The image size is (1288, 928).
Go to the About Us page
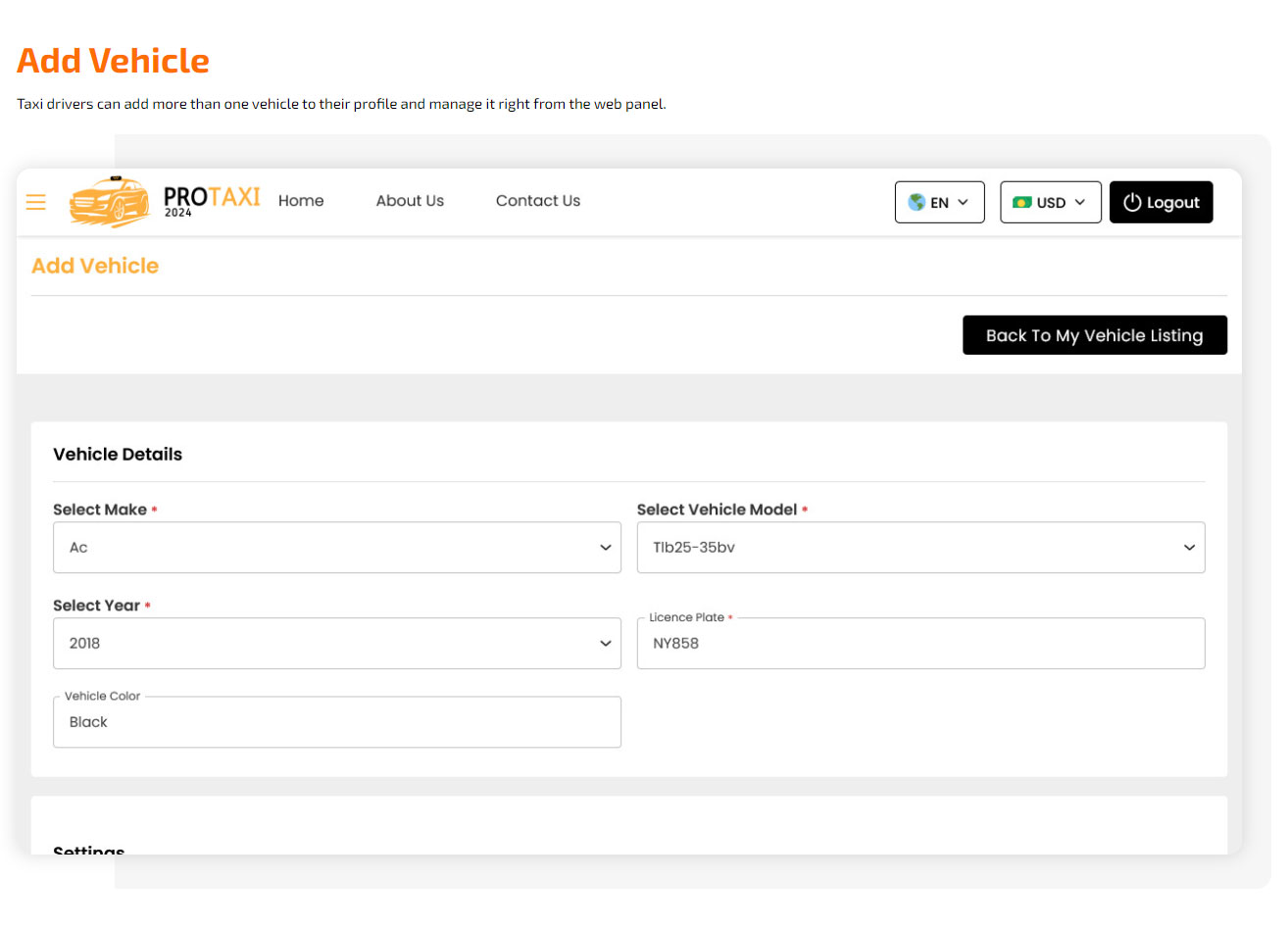410,201
